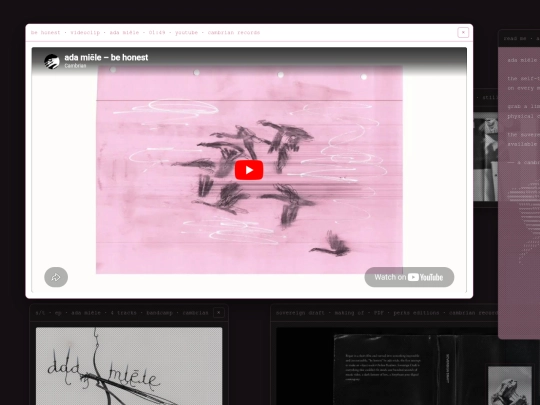Play the 'be honest' YouTube video
Image resolution: width=540 pixels, height=405 pixels.
pos(249,170)
